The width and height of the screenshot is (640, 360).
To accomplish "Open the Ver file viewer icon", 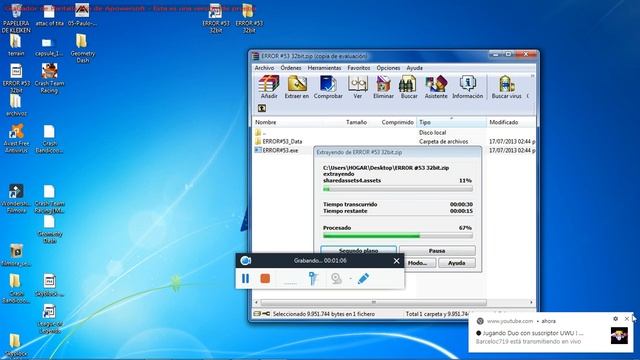I will [358, 87].
